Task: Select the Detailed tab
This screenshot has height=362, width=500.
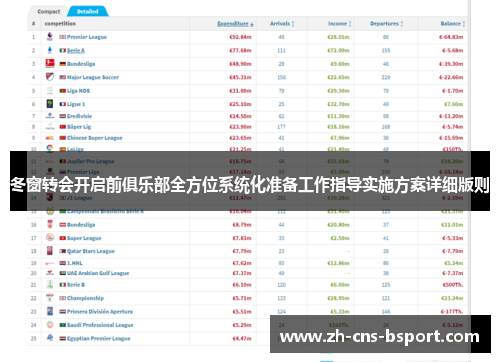Action: (88, 11)
